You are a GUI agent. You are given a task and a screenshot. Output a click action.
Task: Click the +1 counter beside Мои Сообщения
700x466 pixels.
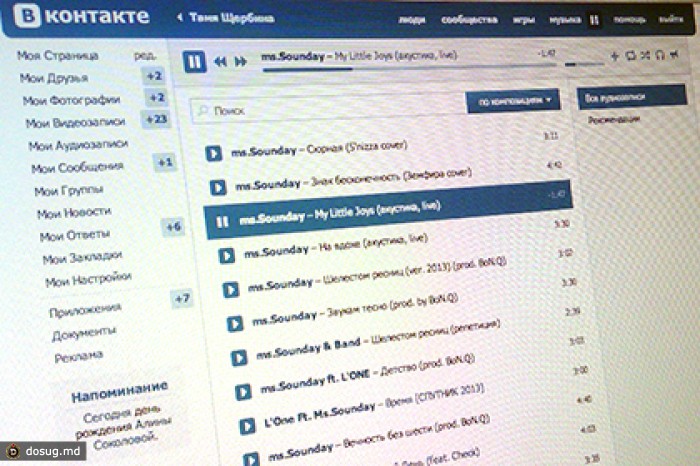pyautogui.click(x=165, y=162)
